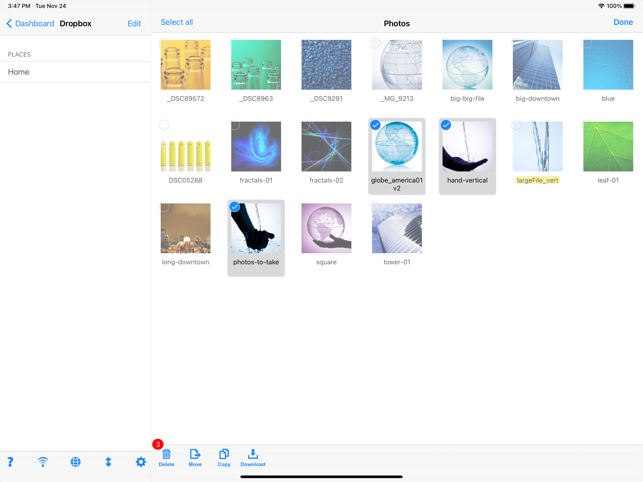Select the long-downtown photo thumbnail
643x482 pixels.
point(185,228)
